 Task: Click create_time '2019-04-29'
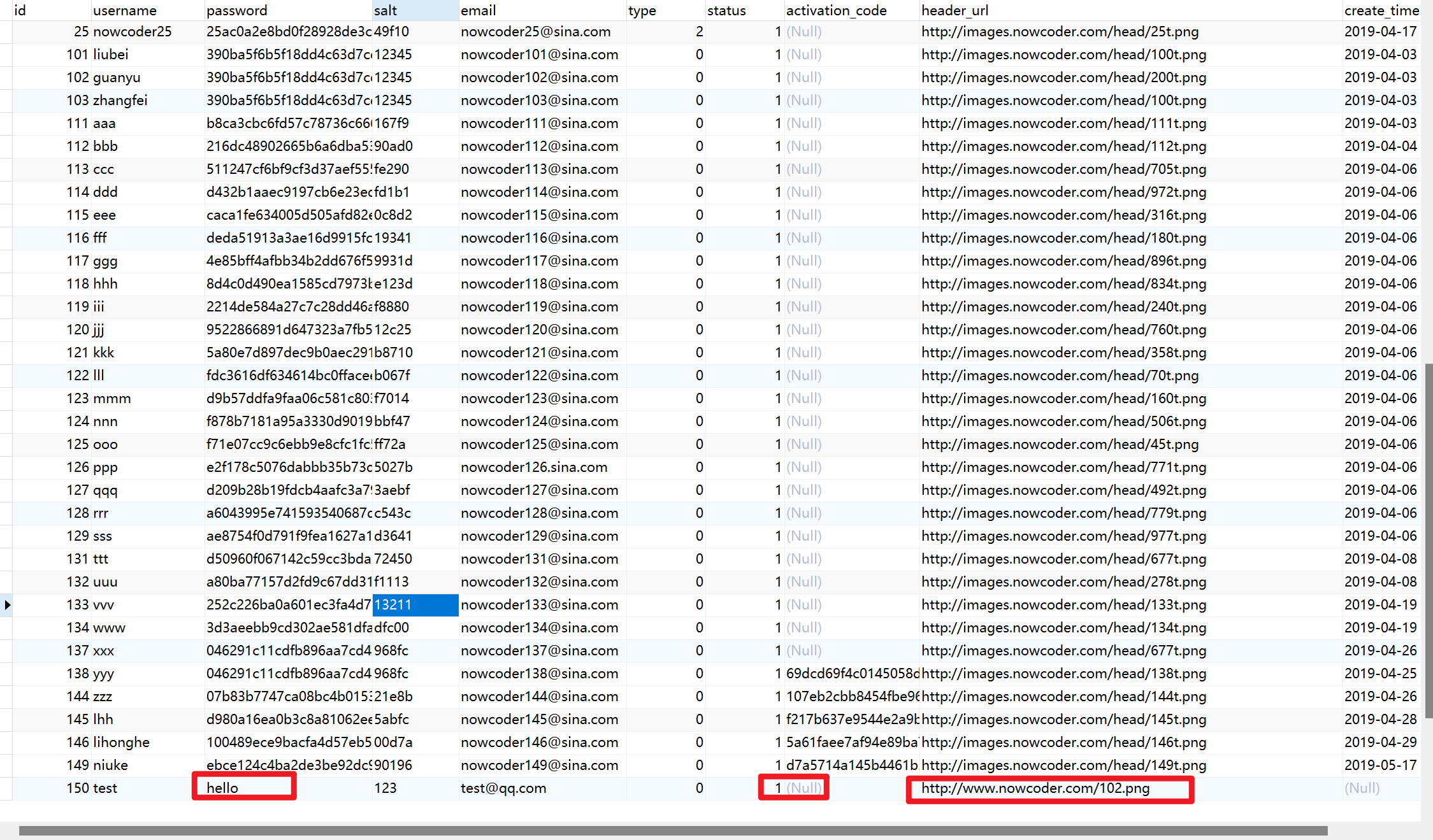(1381, 743)
